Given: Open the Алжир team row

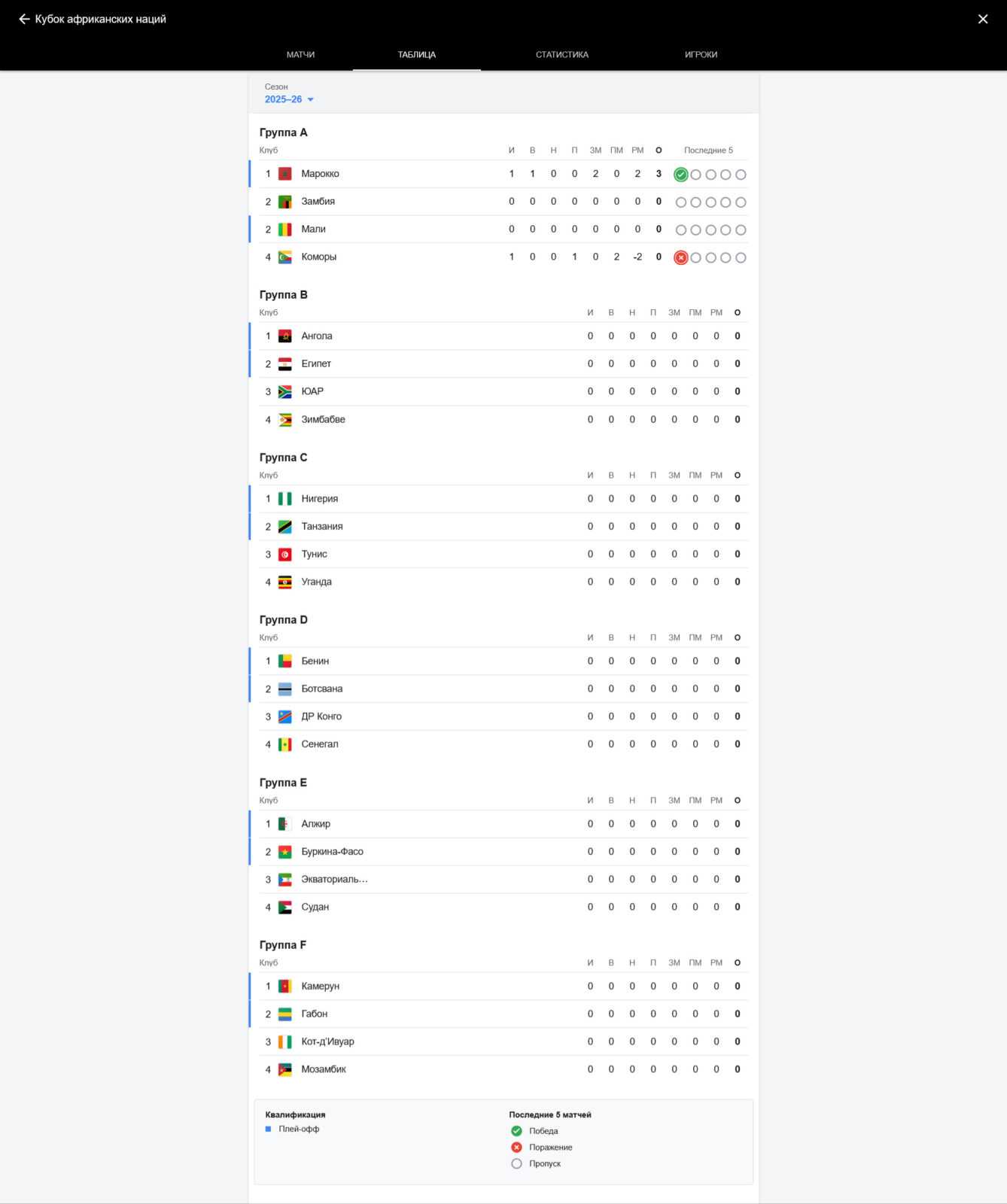Looking at the screenshot, I should (316, 824).
